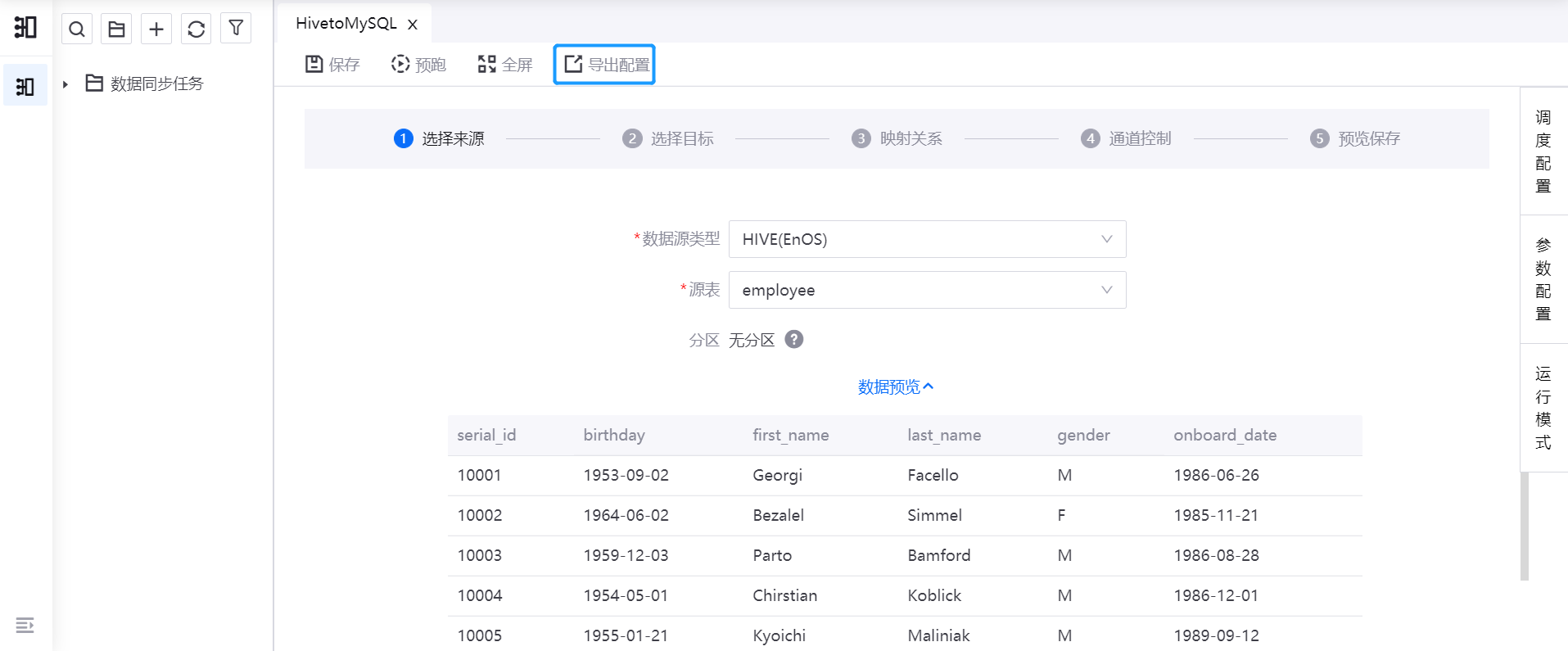
Task: Click the filter funnel icon
Action: [236, 29]
